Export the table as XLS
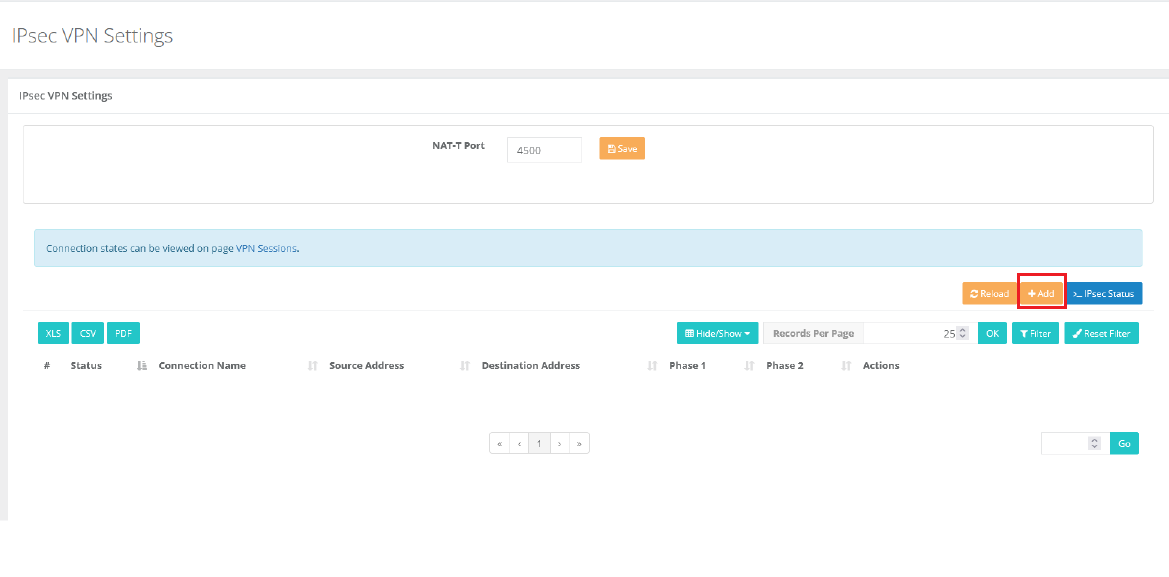1169x577 pixels. 53,334
